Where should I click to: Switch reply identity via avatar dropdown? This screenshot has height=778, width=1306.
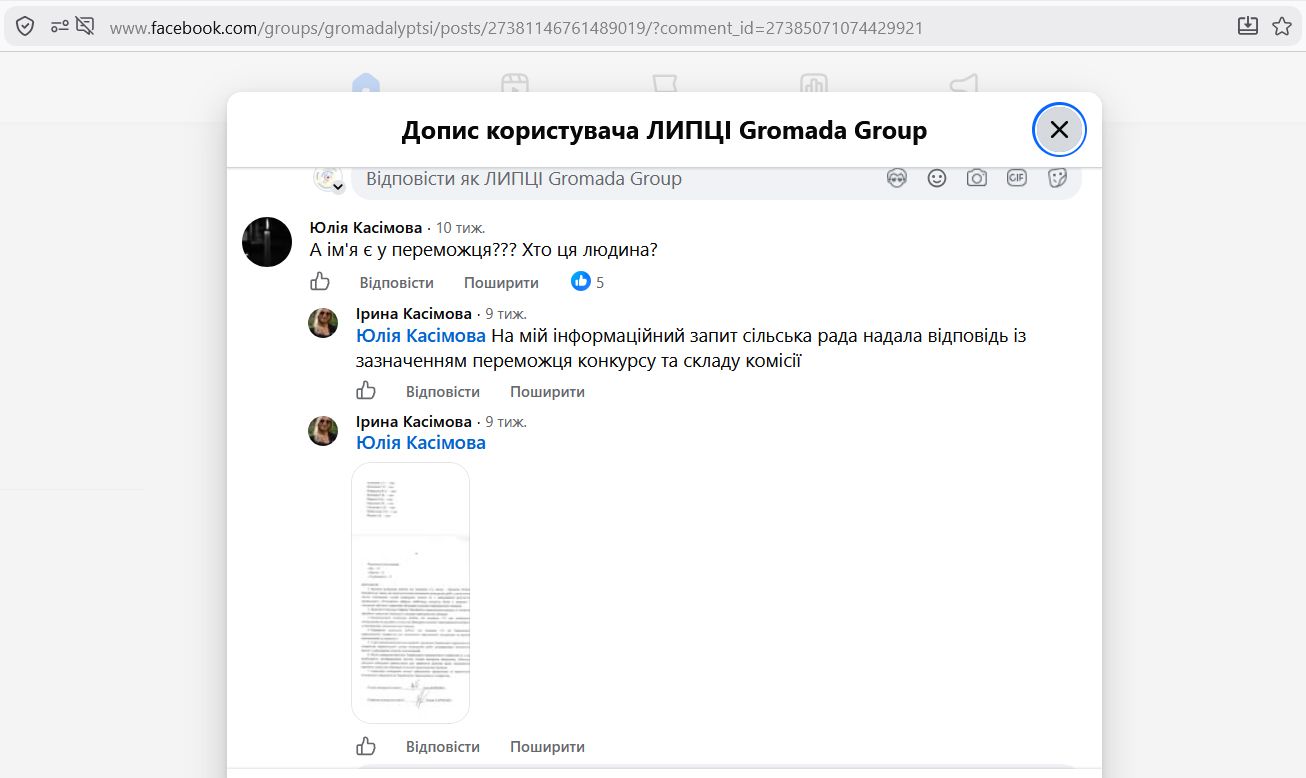(x=329, y=180)
